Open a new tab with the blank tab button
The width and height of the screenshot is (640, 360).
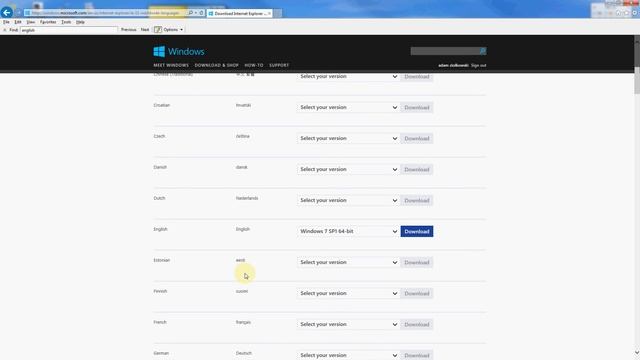pyautogui.click(x=278, y=13)
